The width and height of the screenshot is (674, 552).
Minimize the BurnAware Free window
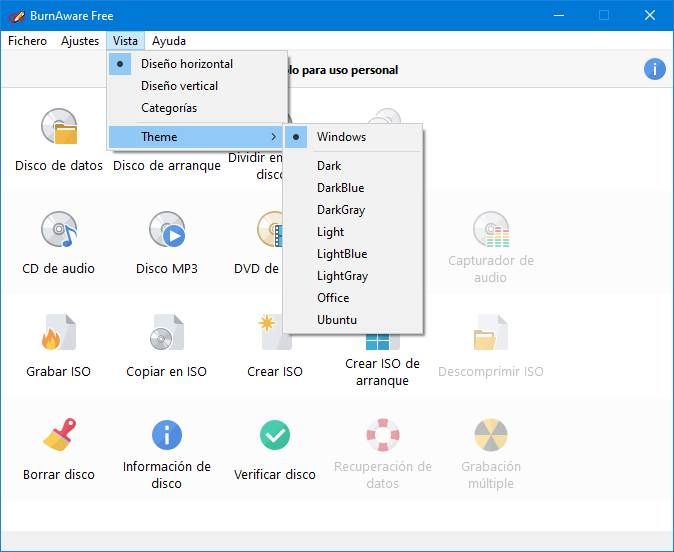[x=559, y=15]
